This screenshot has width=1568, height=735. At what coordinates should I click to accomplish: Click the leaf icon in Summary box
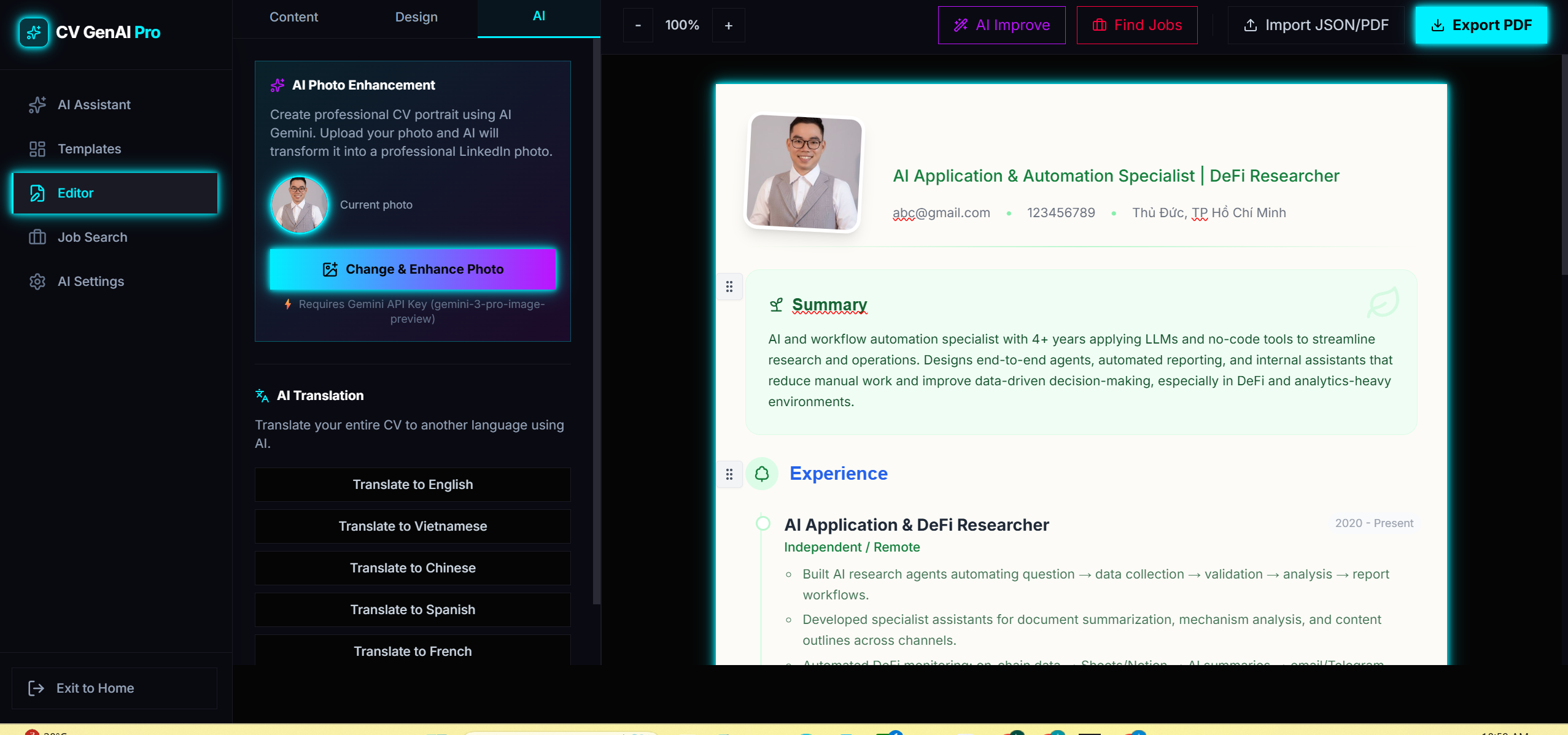click(1383, 302)
